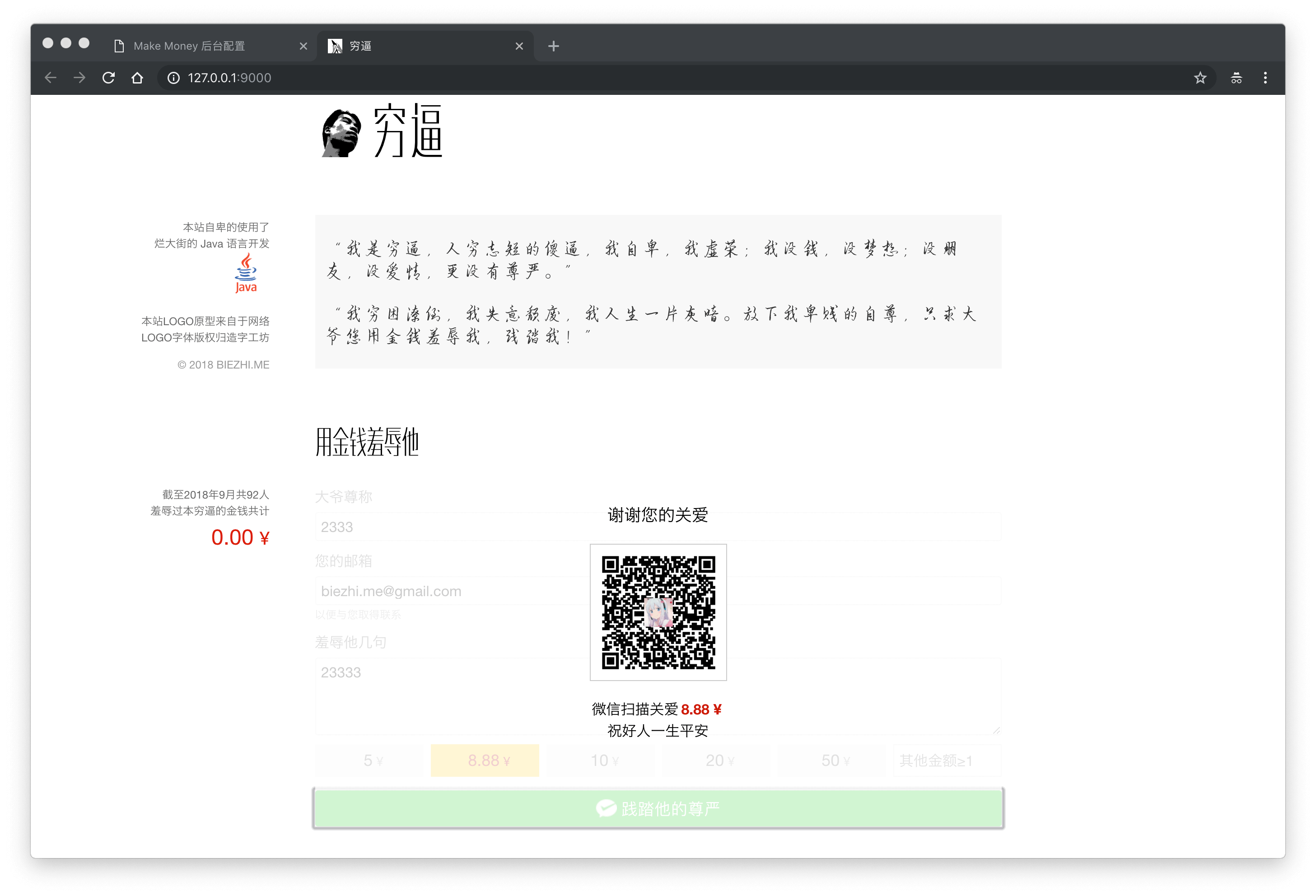Click the first quote paragraph 我是穷逼
This screenshot has height=896, width=1316.
click(x=643, y=260)
